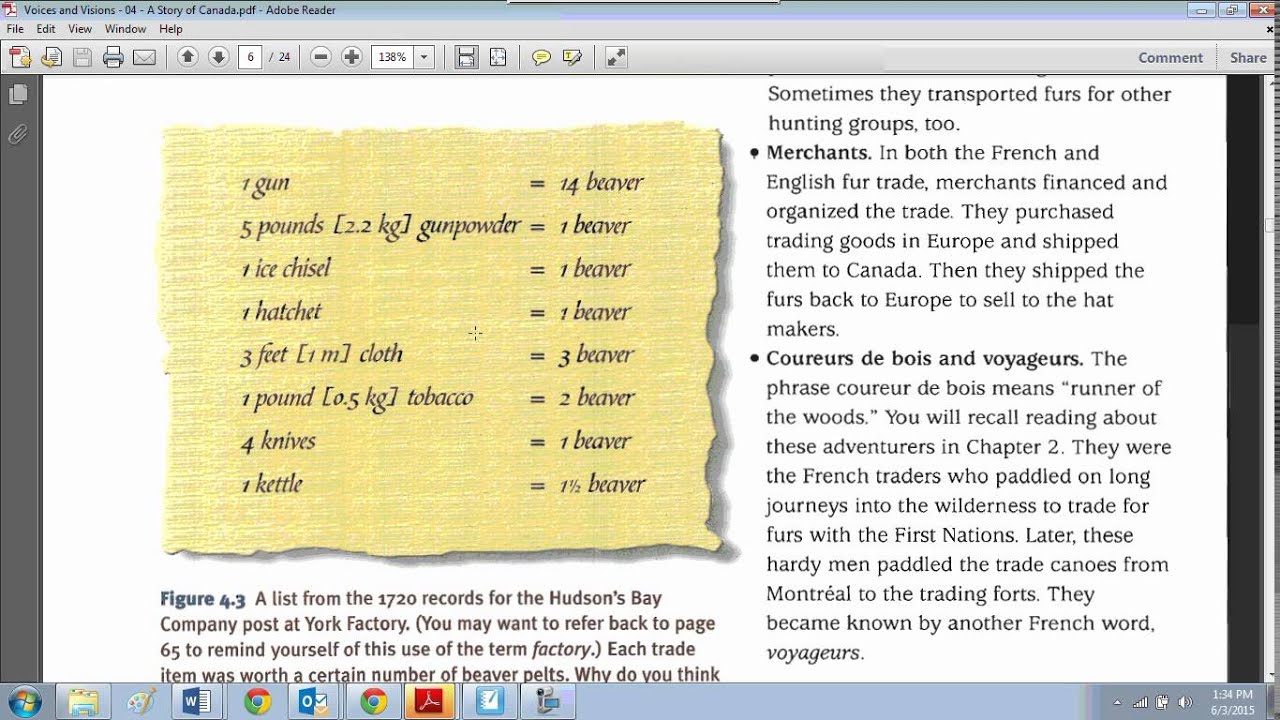
Task: Click the bold 'Merchants.' heading
Action: pos(819,153)
